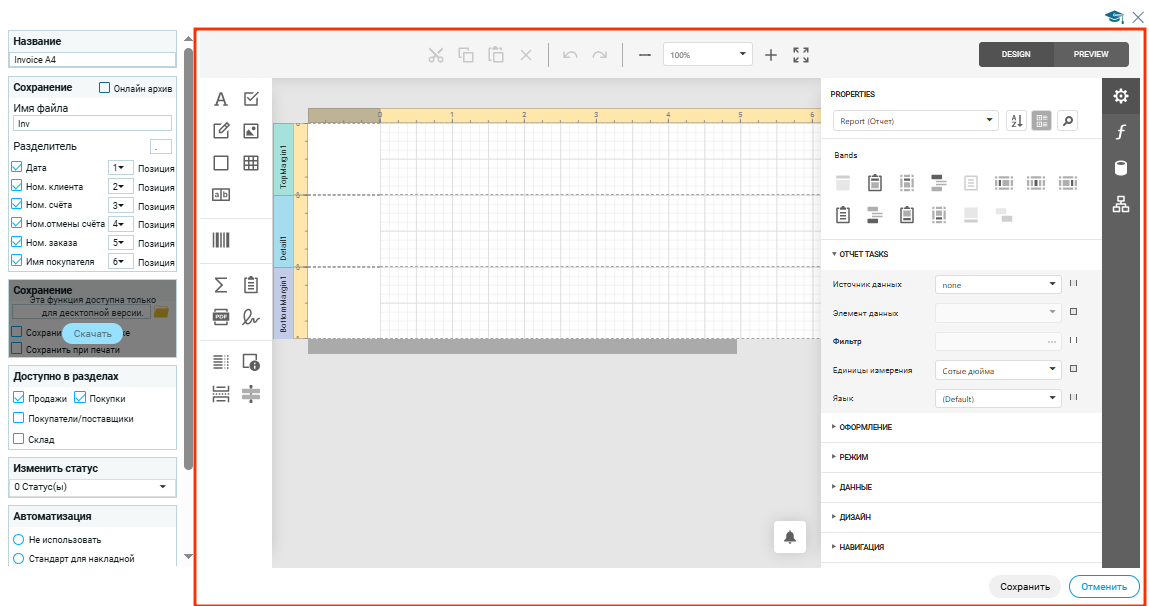Click the Имя файла input field
The height and width of the screenshot is (606, 1149).
pos(92,124)
